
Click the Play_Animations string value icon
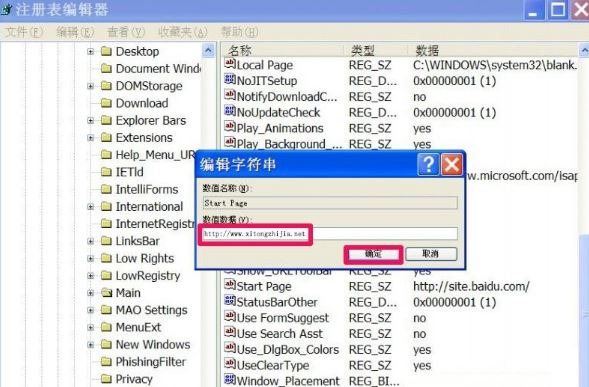(x=230, y=127)
